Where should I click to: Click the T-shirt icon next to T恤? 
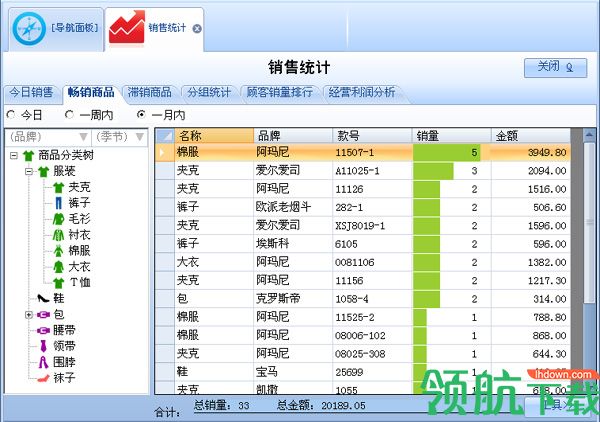(x=59, y=283)
